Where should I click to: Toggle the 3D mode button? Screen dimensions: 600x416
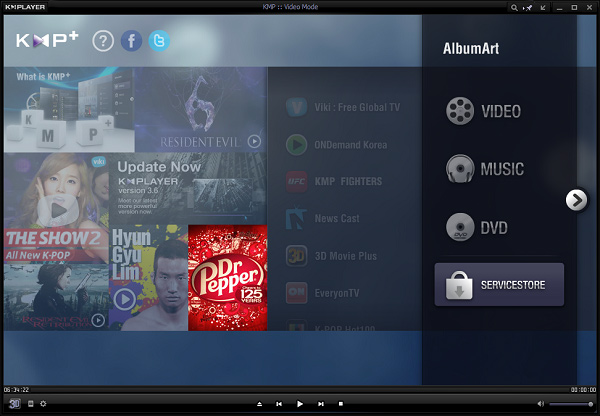(15, 403)
